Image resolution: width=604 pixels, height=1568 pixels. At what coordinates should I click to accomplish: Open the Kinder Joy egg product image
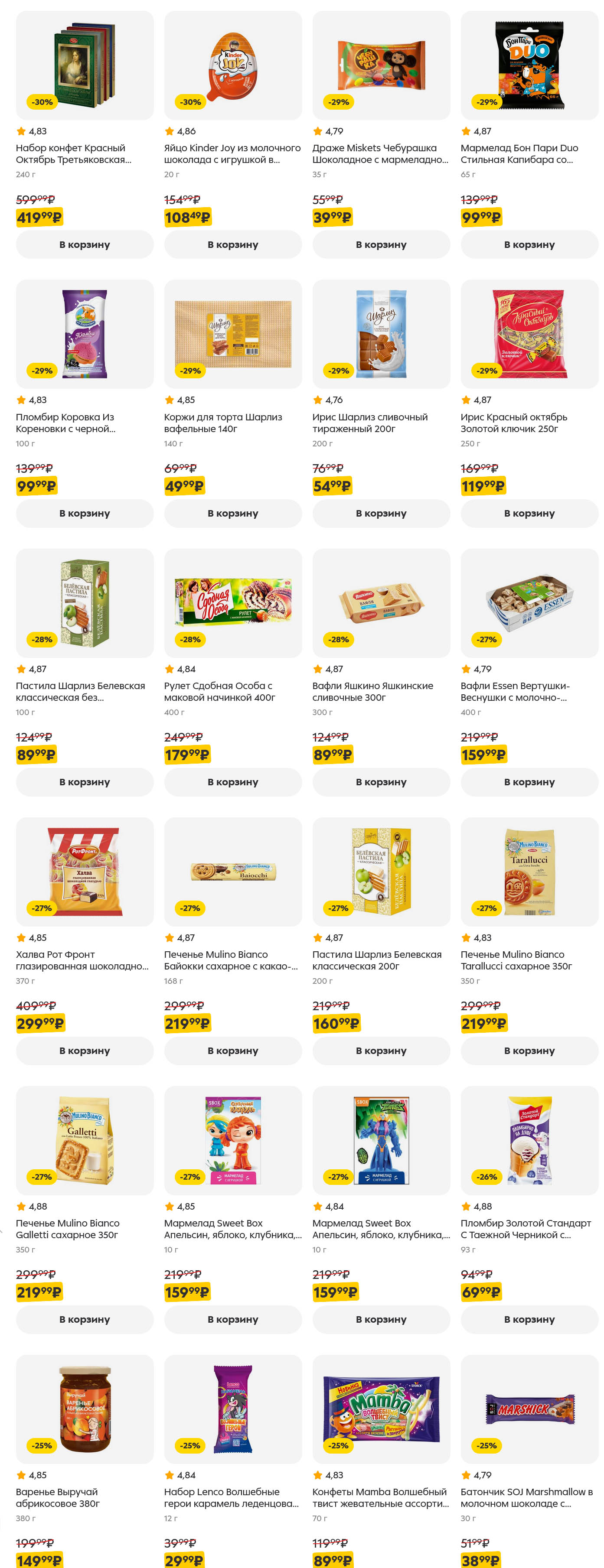232,66
